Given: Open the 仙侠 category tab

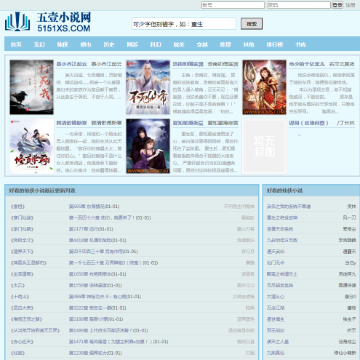Looking at the screenshot, I should click(x=63, y=44).
